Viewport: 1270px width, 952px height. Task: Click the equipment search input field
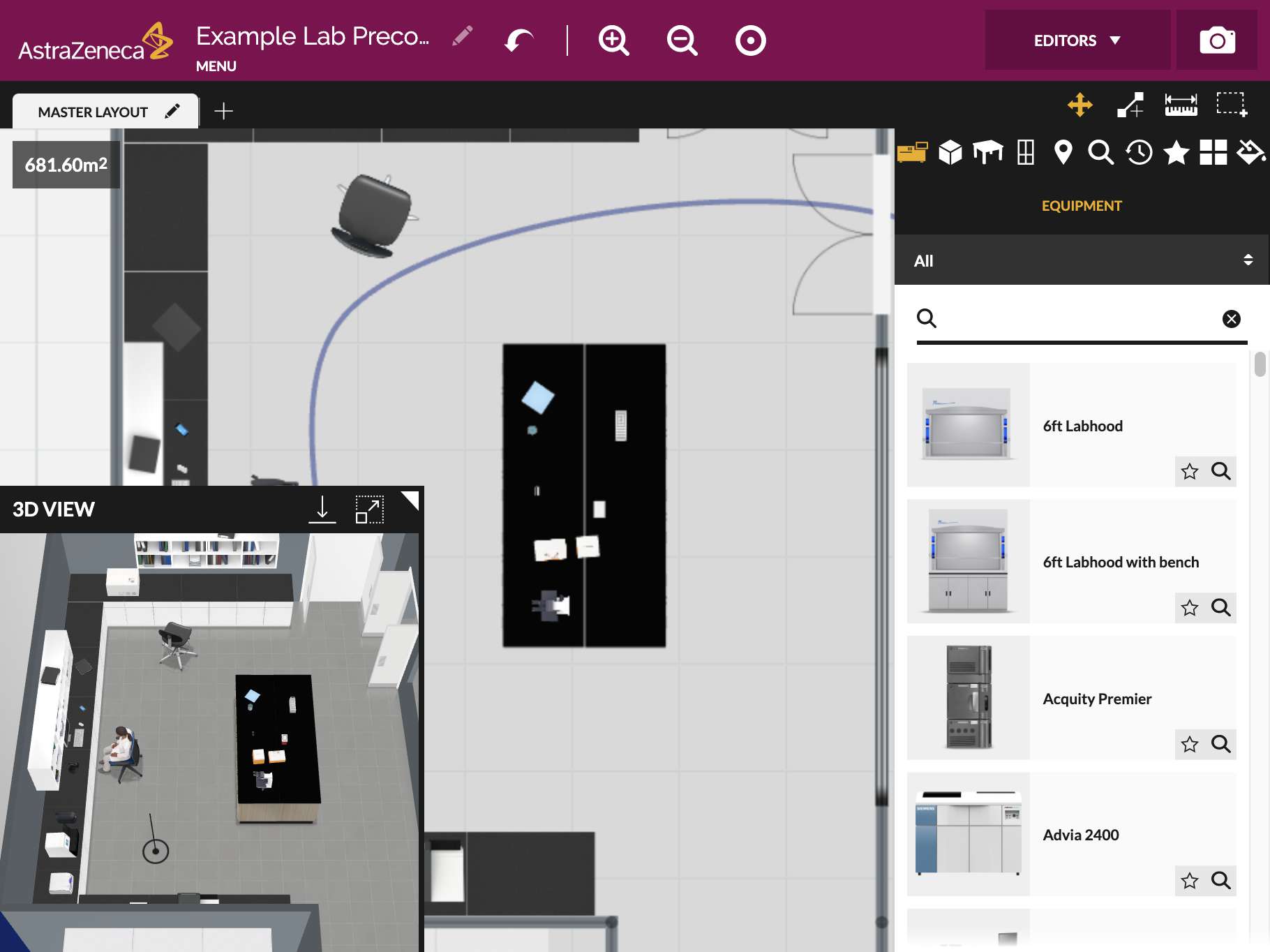click(x=1078, y=319)
